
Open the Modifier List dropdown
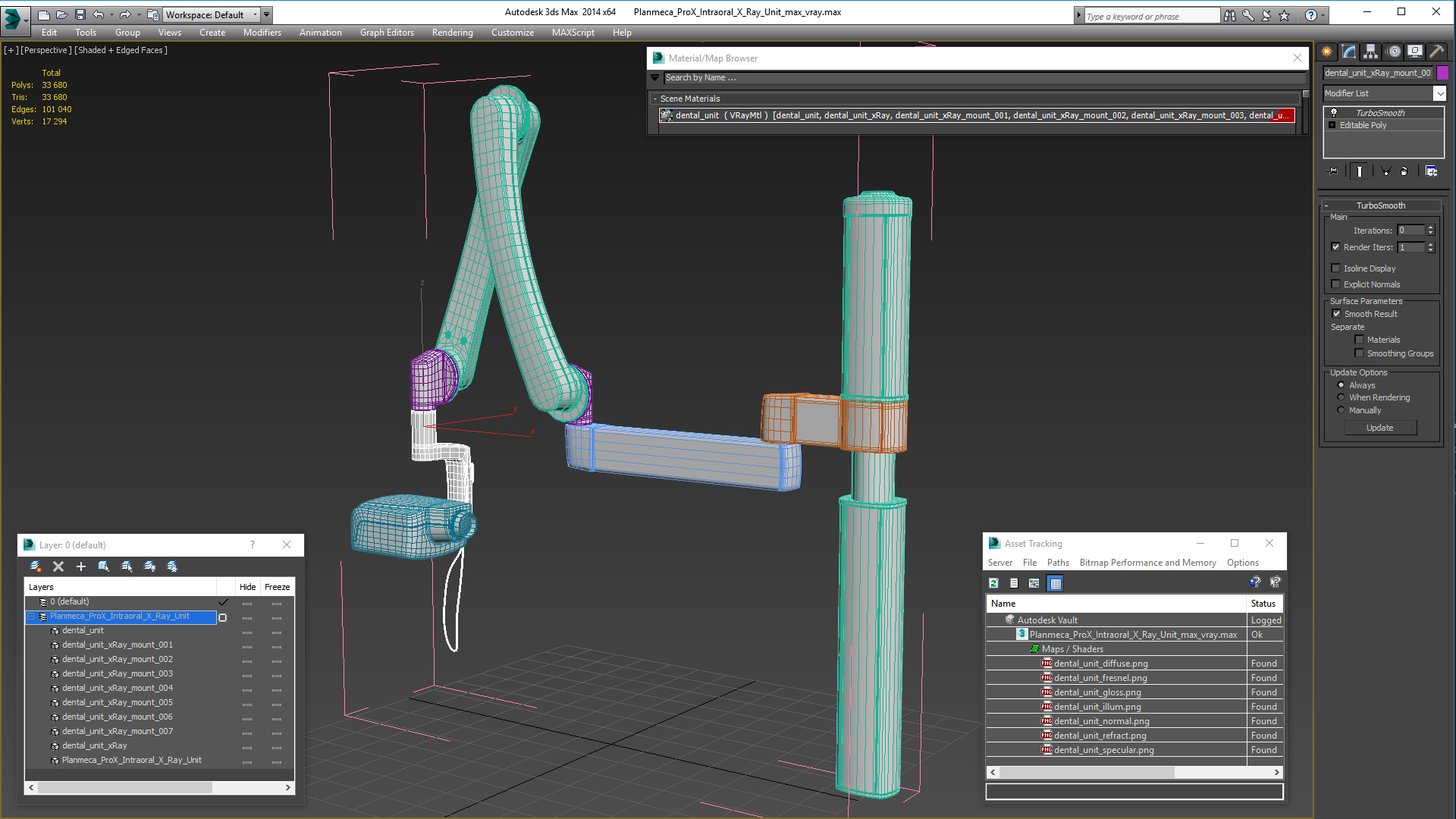[x=1384, y=93]
